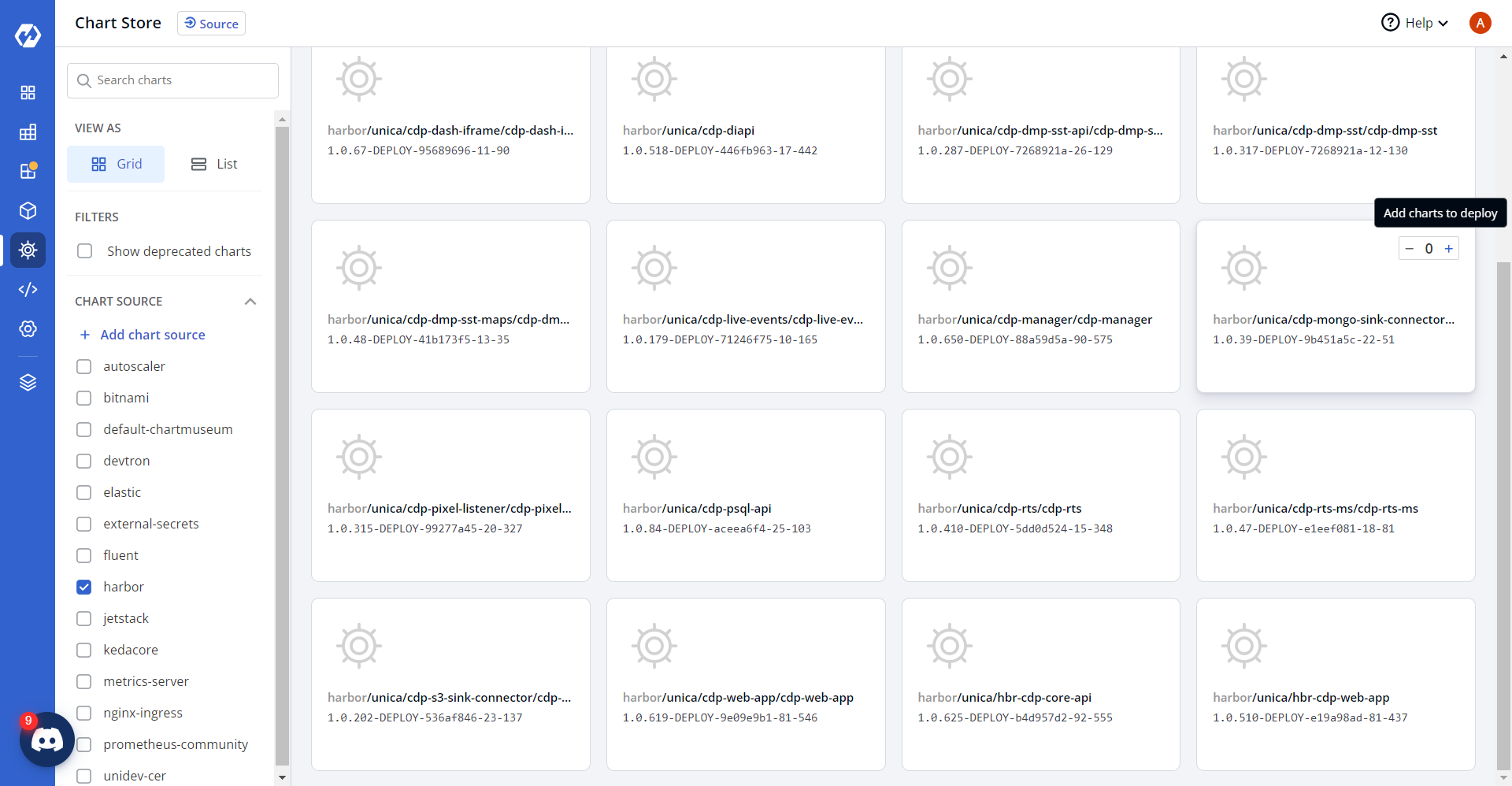Image resolution: width=1512 pixels, height=786 pixels.
Task: Check the jetstack chart source
Action: (84, 618)
